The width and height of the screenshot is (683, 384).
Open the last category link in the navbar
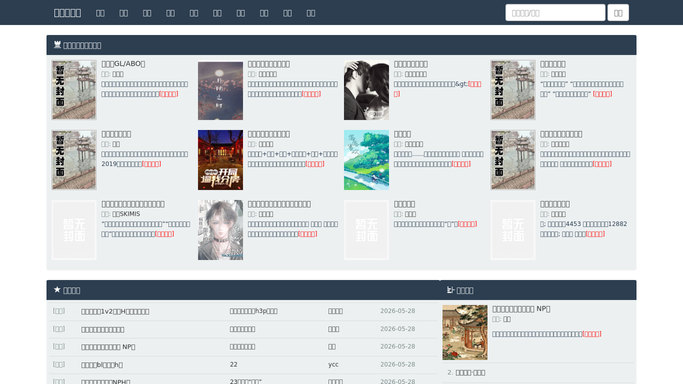311,13
